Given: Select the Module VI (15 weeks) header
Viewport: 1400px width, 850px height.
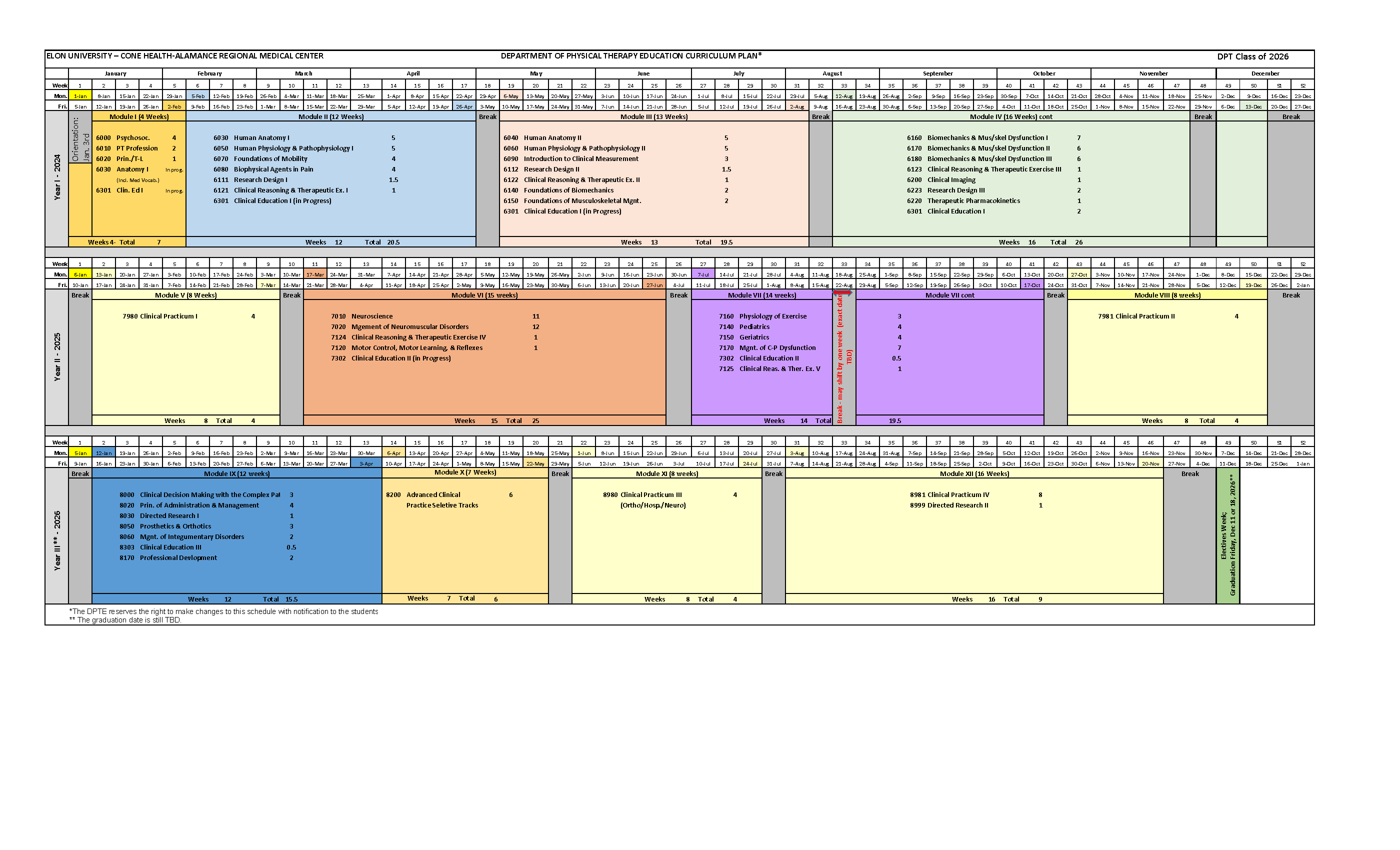Looking at the screenshot, I should point(484,295).
